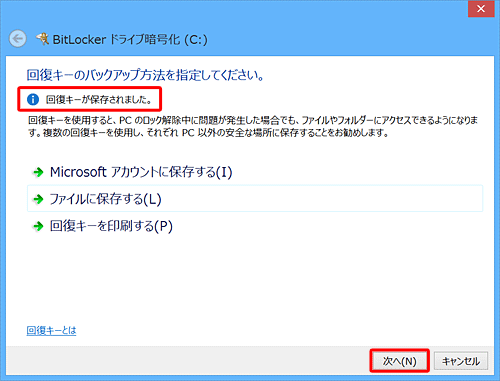Click the キャンセル button
This screenshot has width=500, height=381.
[461, 361]
